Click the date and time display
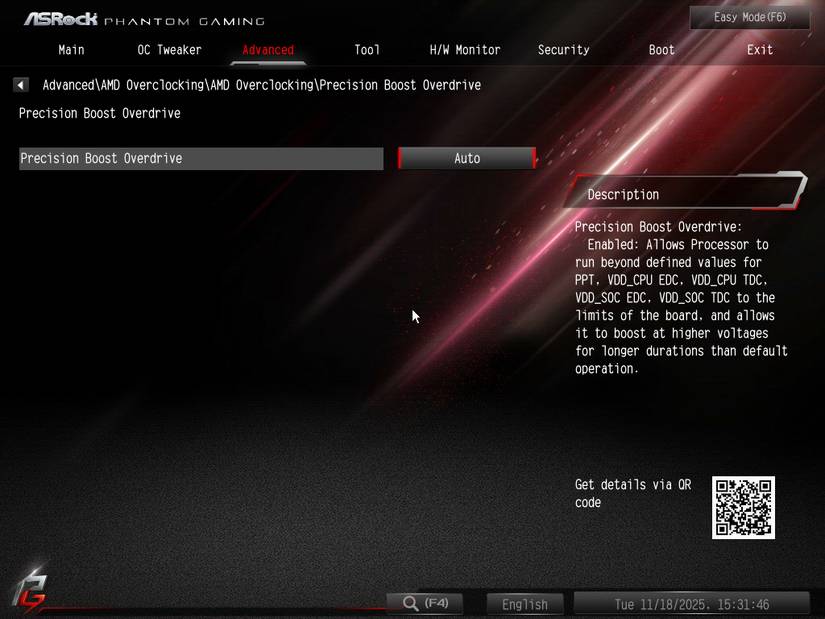825x619 pixels. (x=691, y=604)
